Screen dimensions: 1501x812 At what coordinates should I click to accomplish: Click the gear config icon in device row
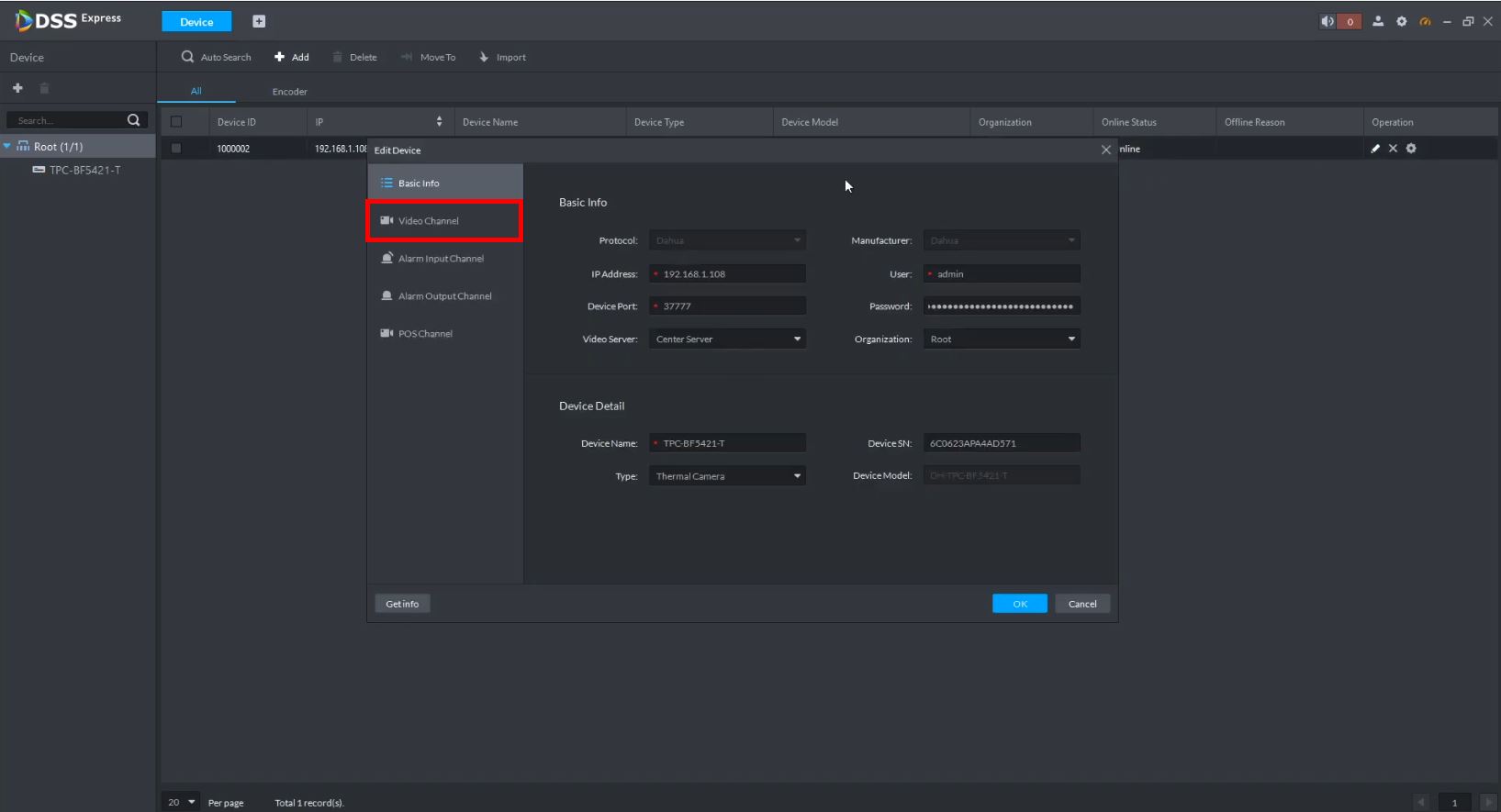(1411, 149)
